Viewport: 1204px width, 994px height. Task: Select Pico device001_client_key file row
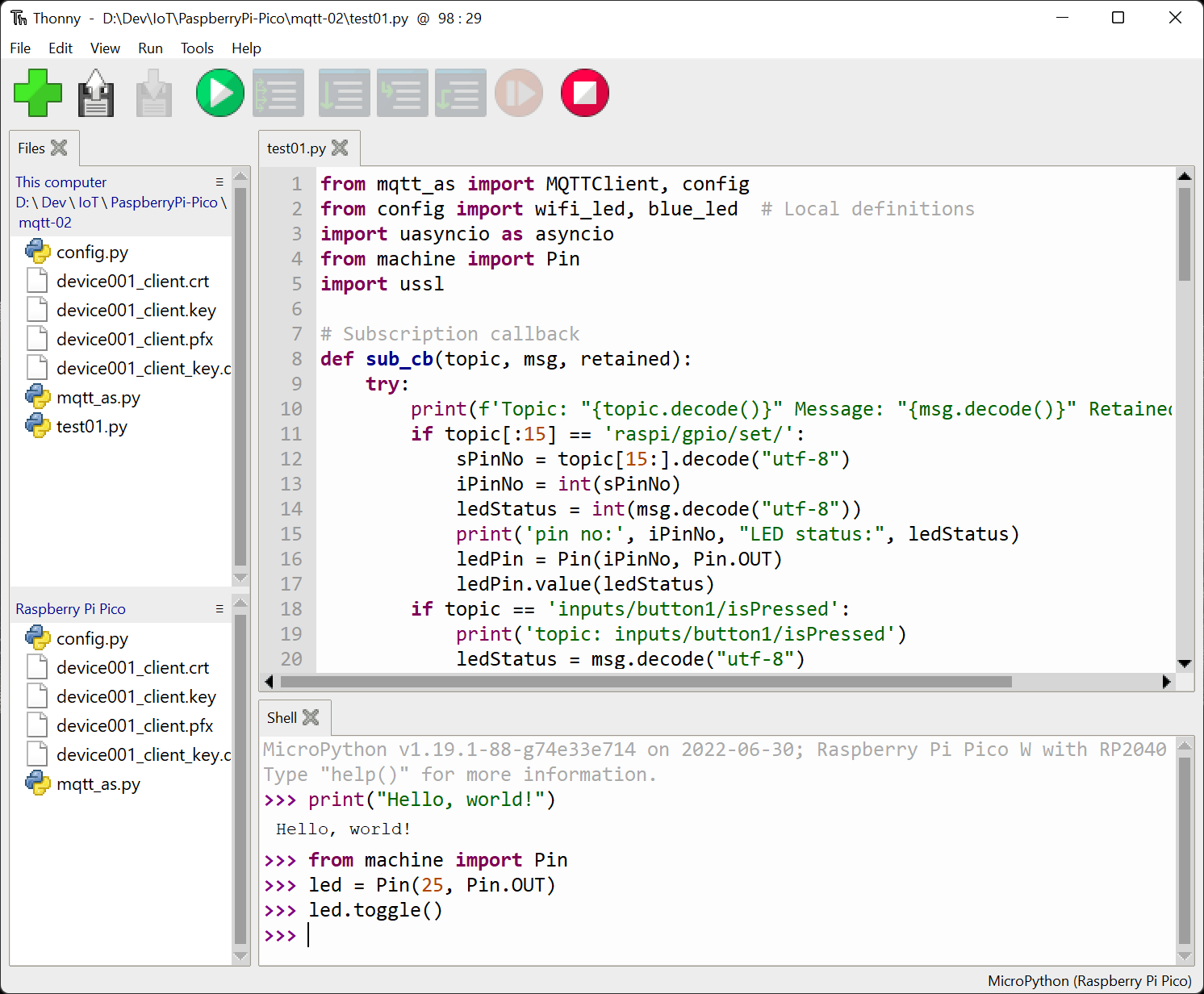tap(121, 754)
